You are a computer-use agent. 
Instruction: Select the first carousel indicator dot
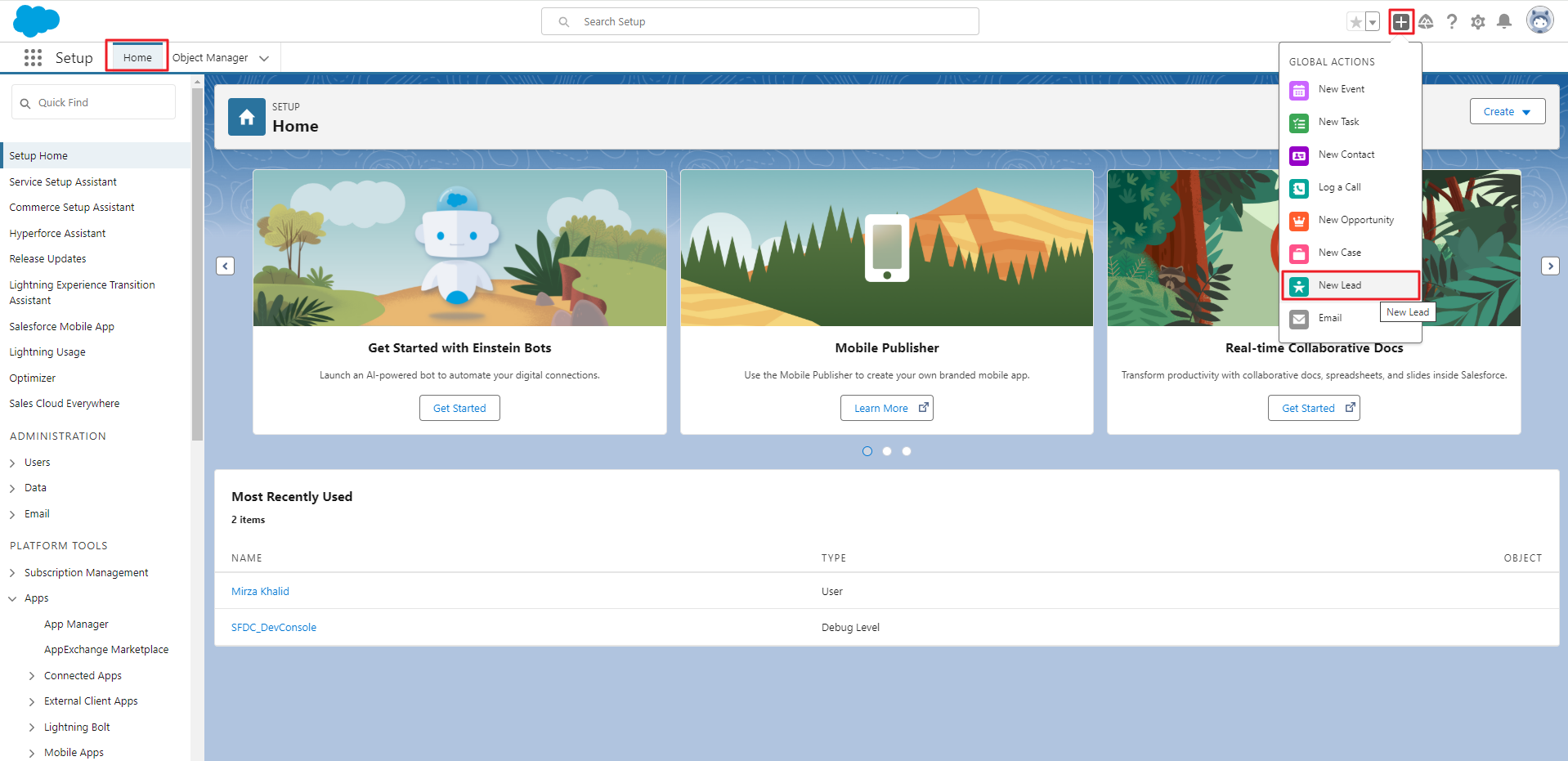tap(867, 451)
